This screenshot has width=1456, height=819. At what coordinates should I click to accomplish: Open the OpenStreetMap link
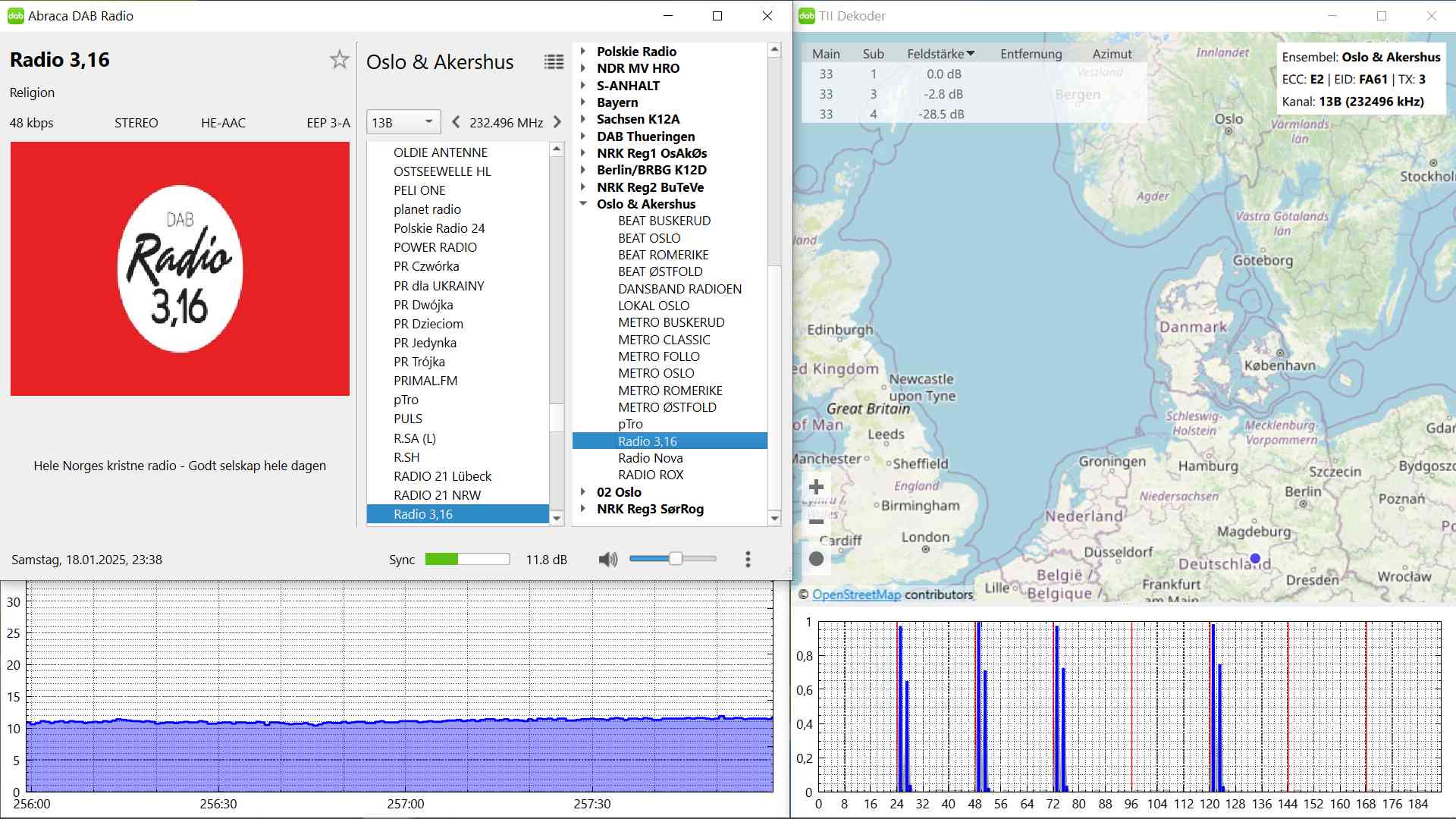click(x=856, y=595)
